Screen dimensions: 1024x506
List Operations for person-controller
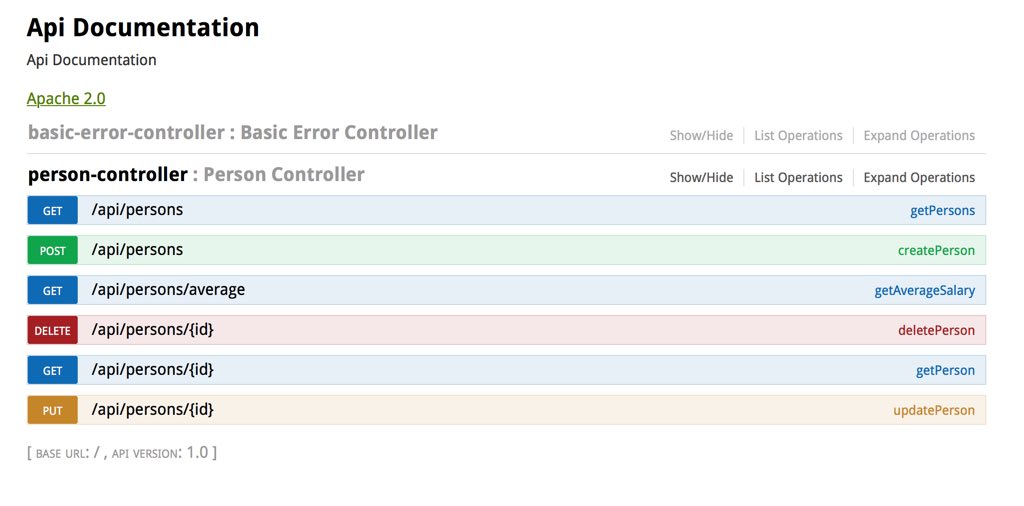pyautogui.click(x=798, y=178)
